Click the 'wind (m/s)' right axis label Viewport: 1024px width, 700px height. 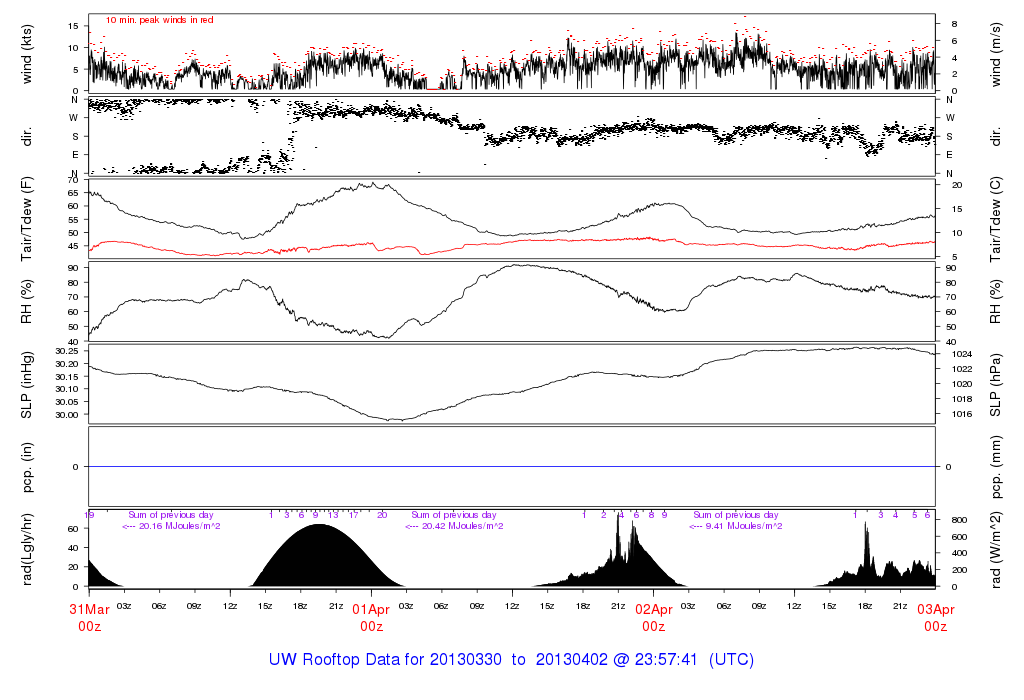click(998, 53)
